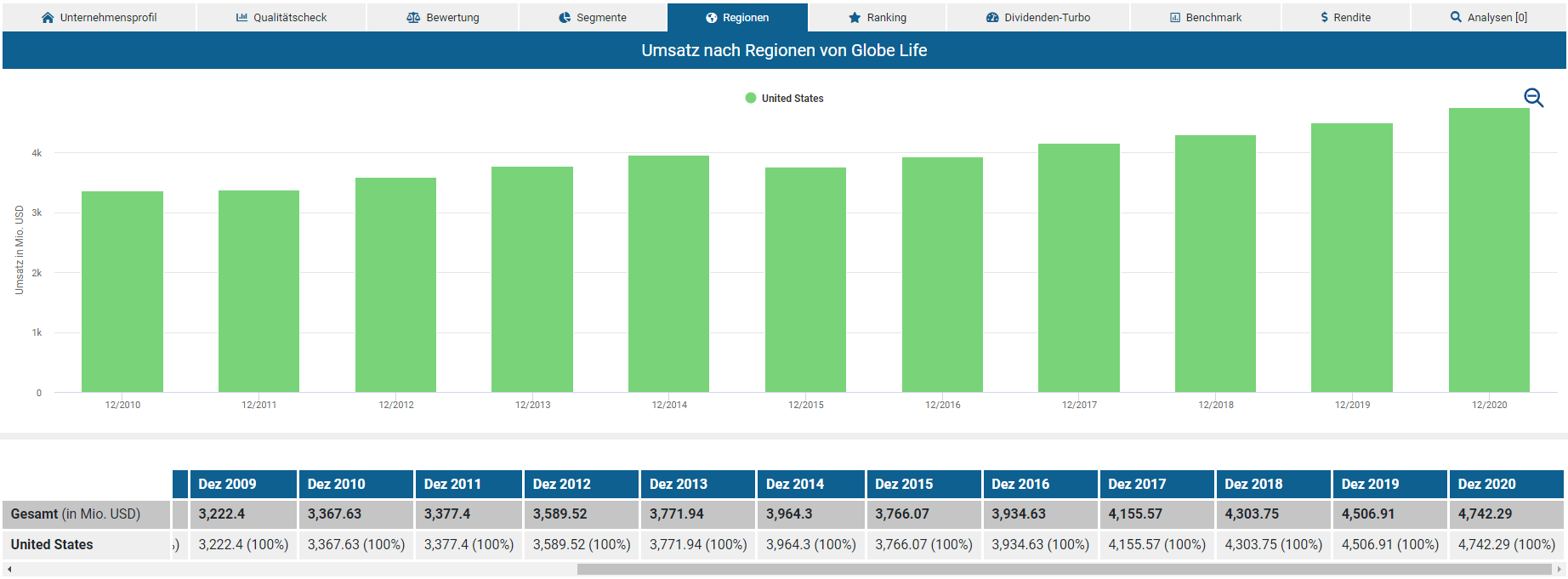Click the 12/2015 green bar in chart
This screenshot has width=1568, height=579.
tap(805, 280)
